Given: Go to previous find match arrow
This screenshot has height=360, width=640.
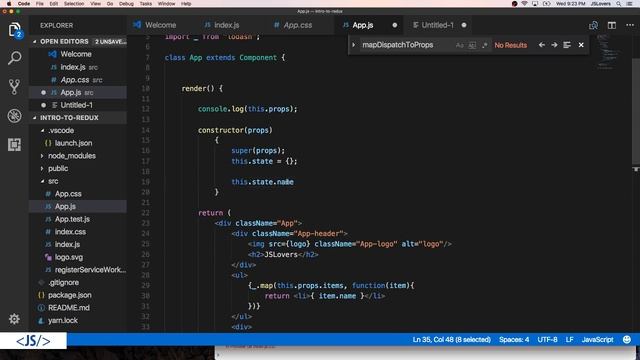Looking at the screenshot, I should [542, 45].
